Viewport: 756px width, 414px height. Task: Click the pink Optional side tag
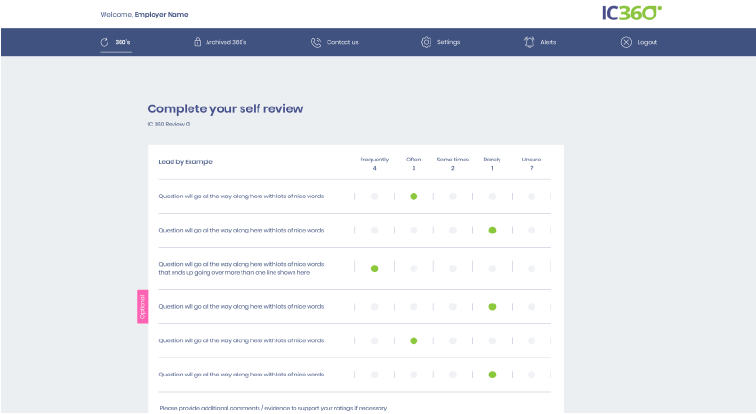point(142,307)
